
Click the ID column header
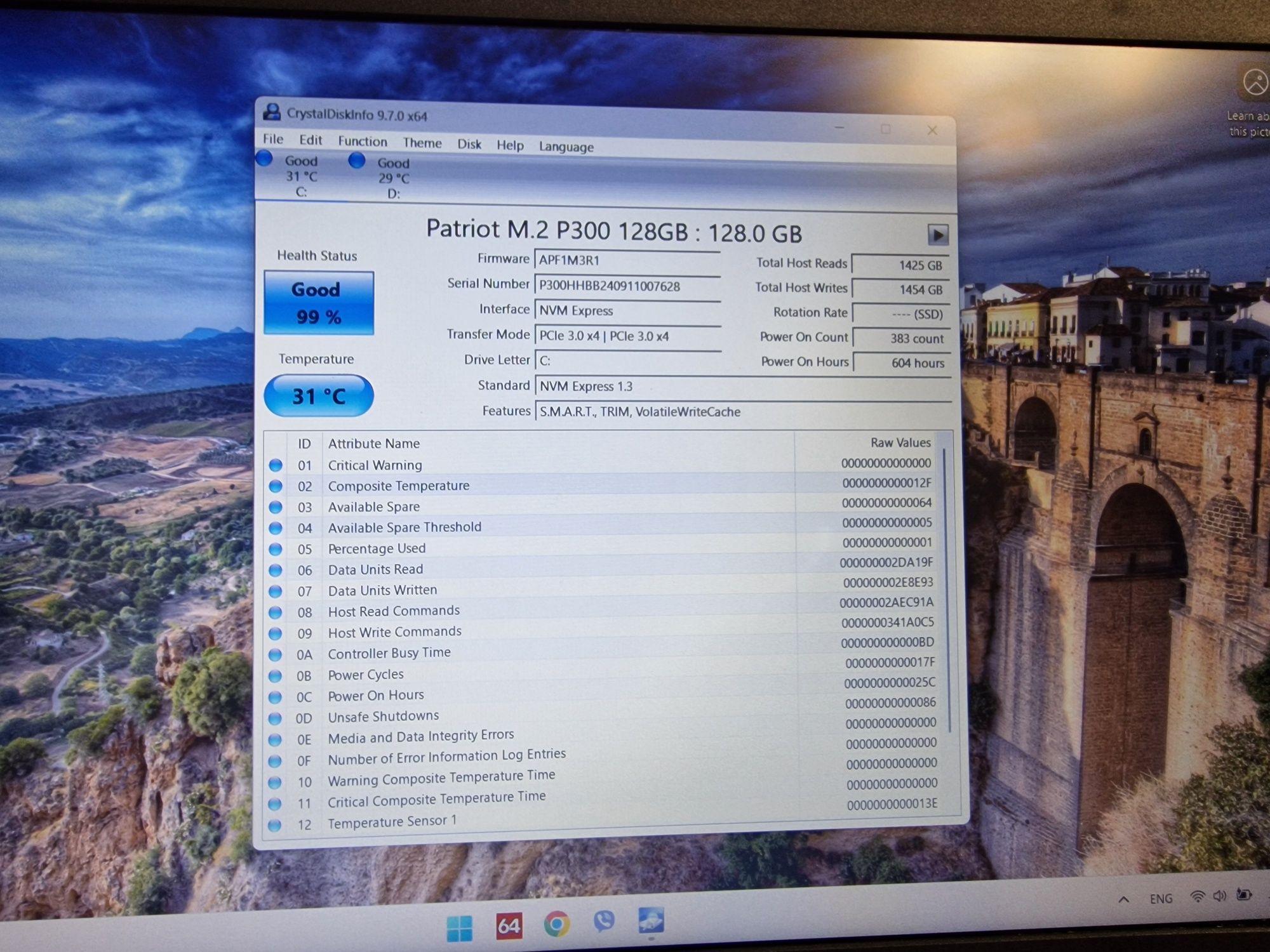[x=304, y=444]
